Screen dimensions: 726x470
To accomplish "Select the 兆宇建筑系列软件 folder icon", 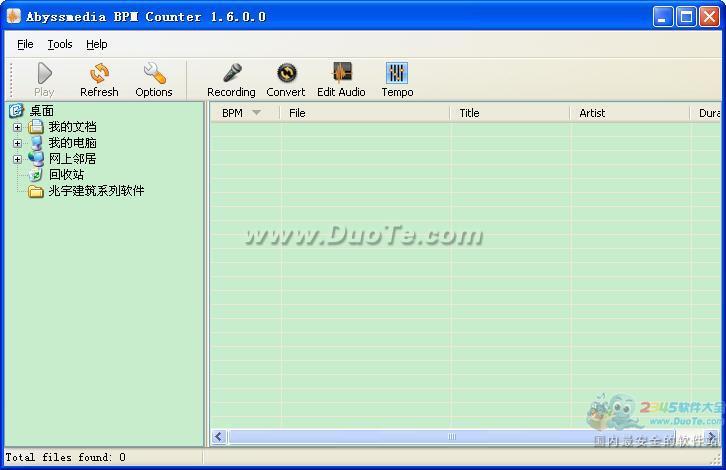I will [x=36, y=191].
